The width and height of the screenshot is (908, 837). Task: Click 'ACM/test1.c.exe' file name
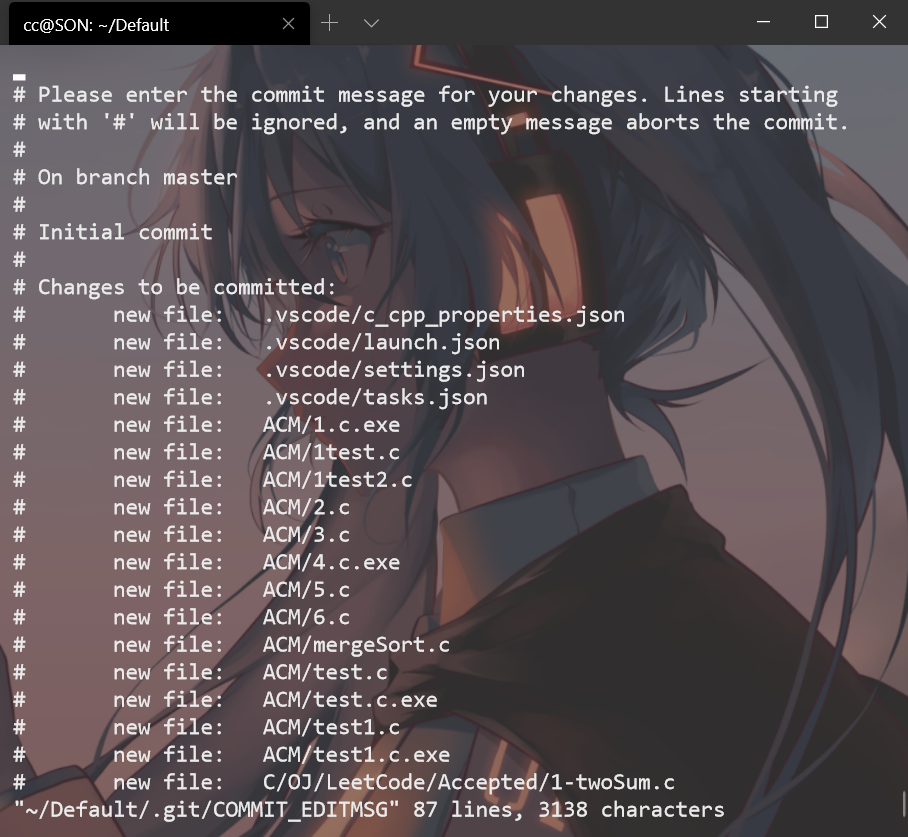[x=356, y=755]
